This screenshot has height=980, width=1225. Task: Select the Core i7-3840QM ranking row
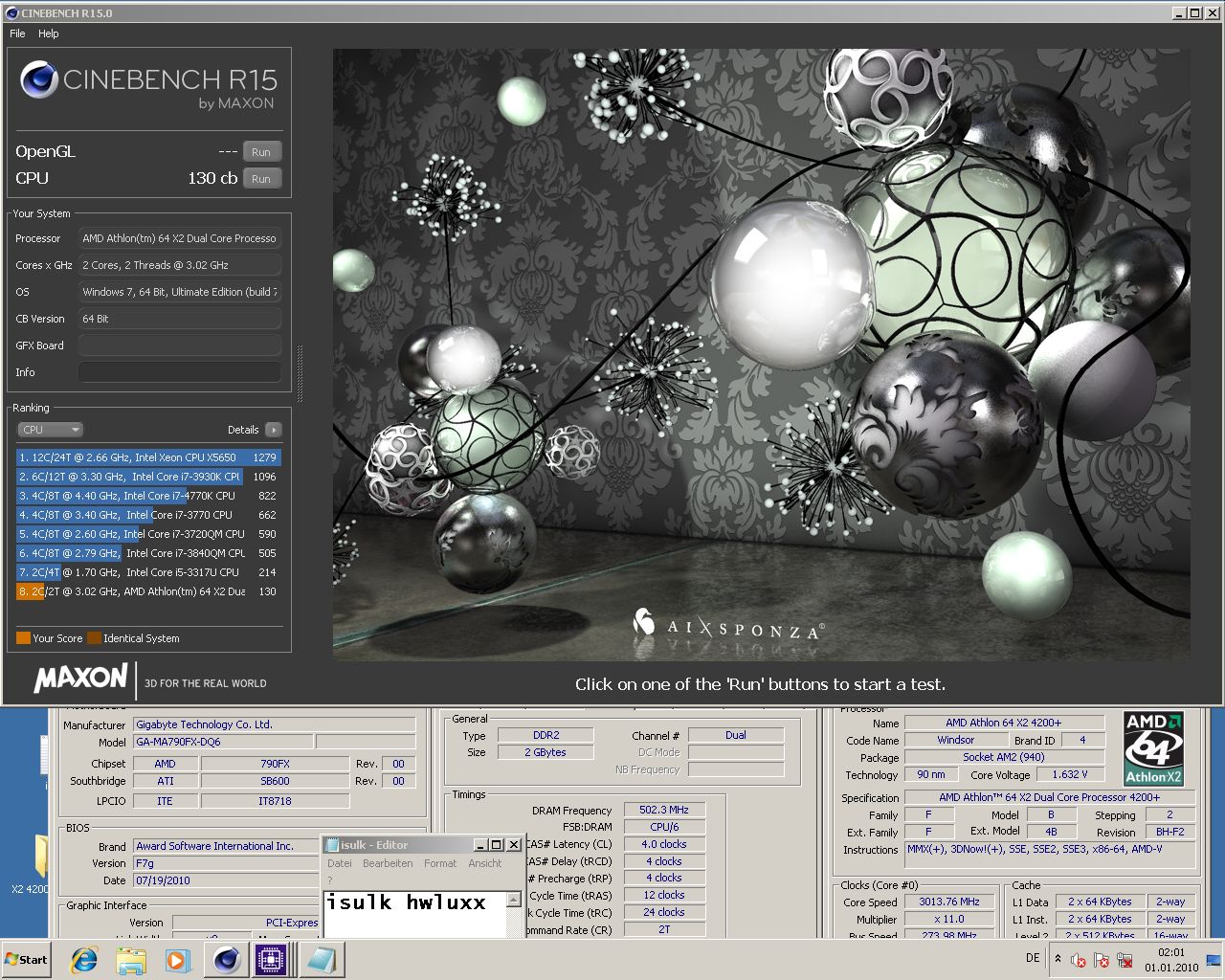[148, 553]
